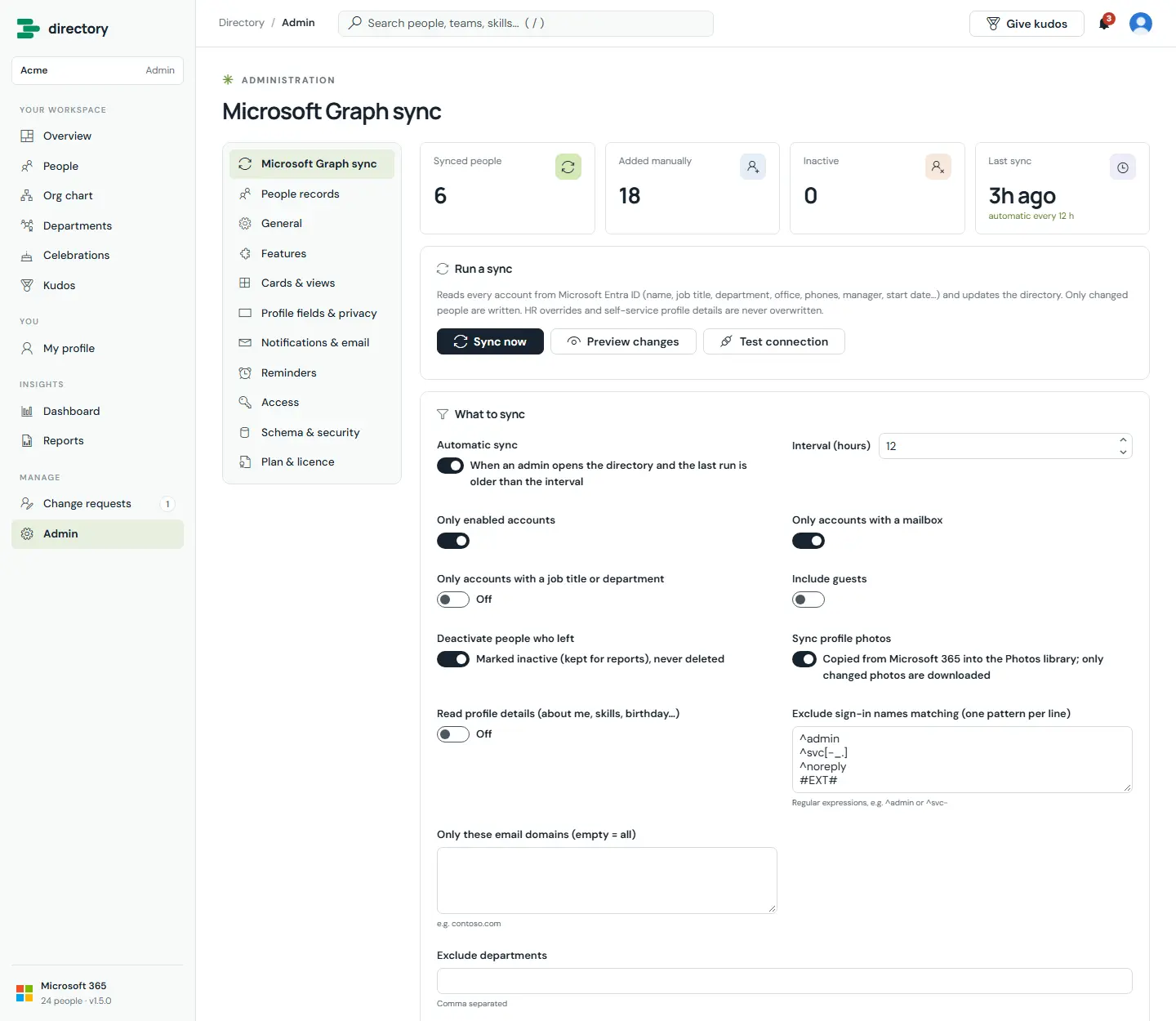The height and width of the screenshot is (1021, 1176).
Task: Click the Give kudos button
Action: pyautogui.click(x=1027, y=24)
